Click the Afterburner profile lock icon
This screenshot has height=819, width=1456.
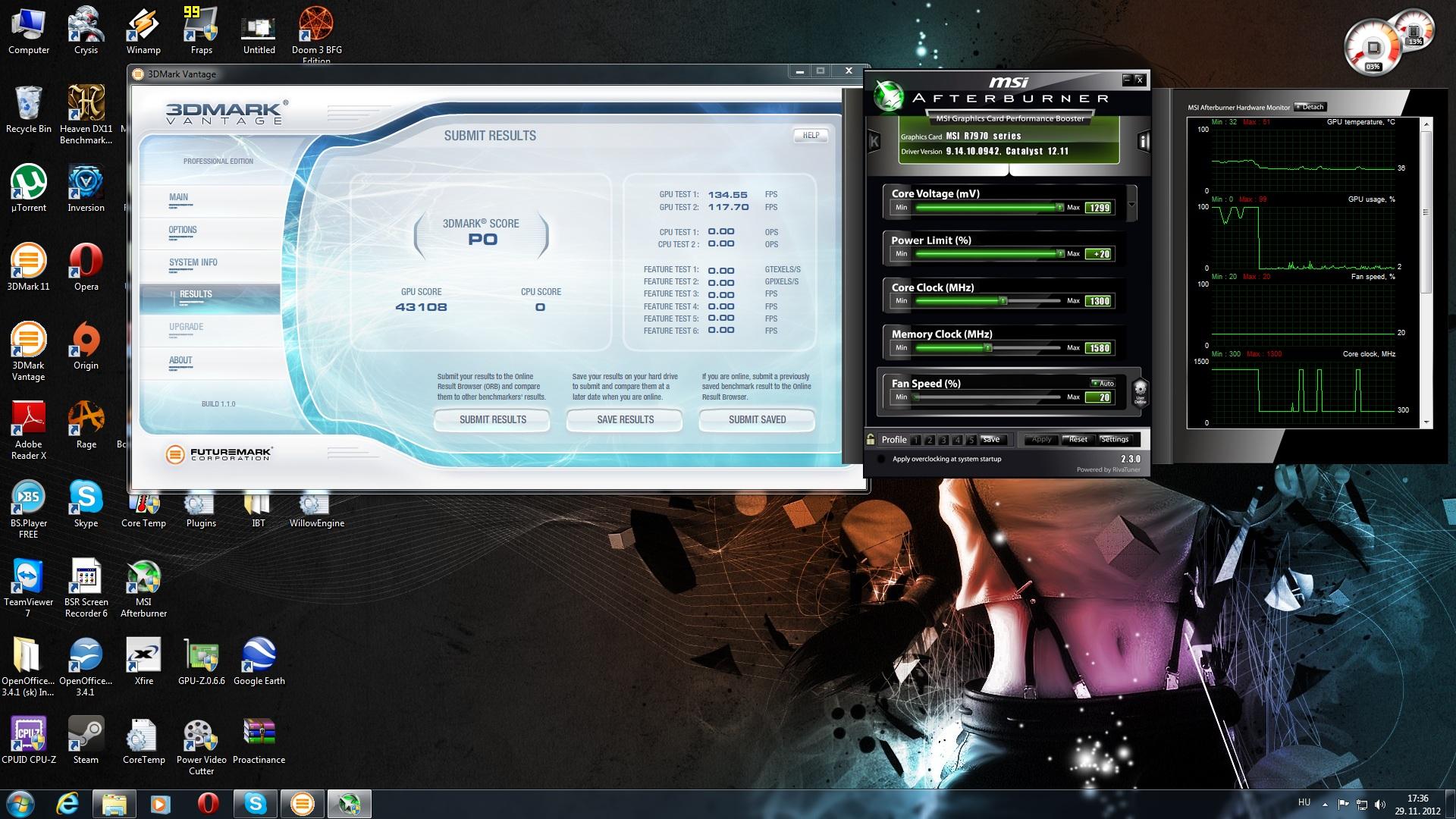tap(871, 439)
